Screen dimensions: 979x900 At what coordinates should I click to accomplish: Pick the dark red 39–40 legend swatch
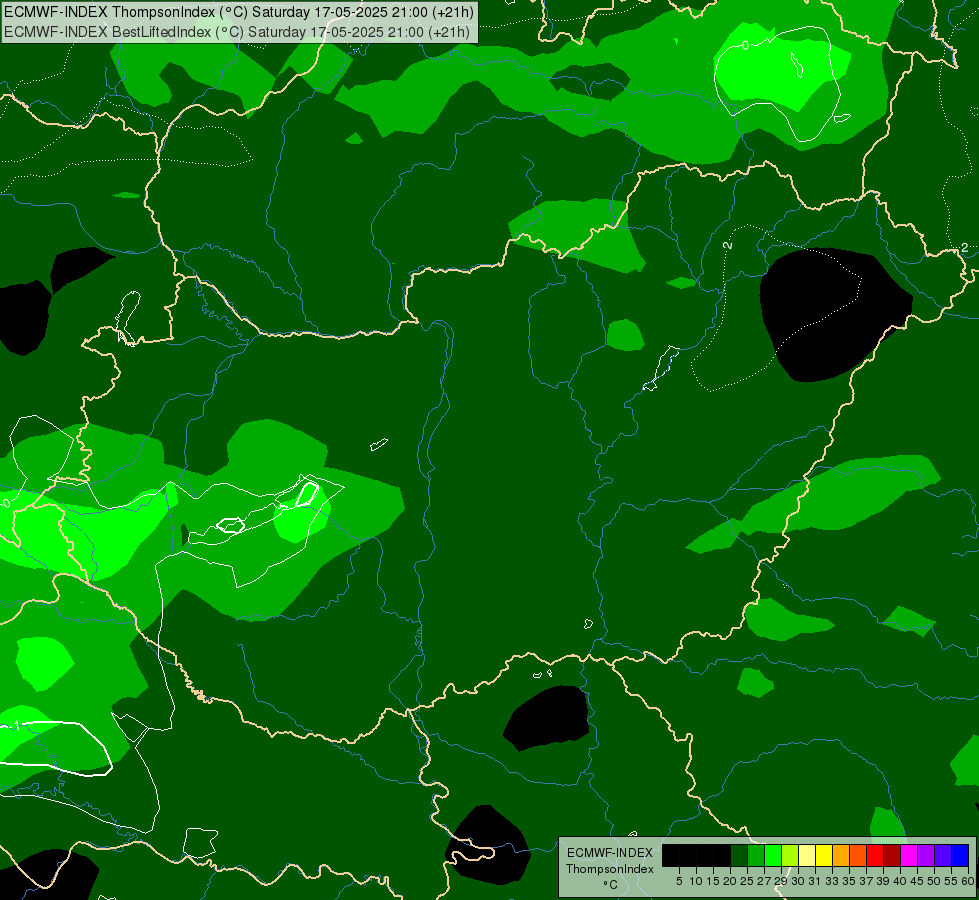point(892,855)
